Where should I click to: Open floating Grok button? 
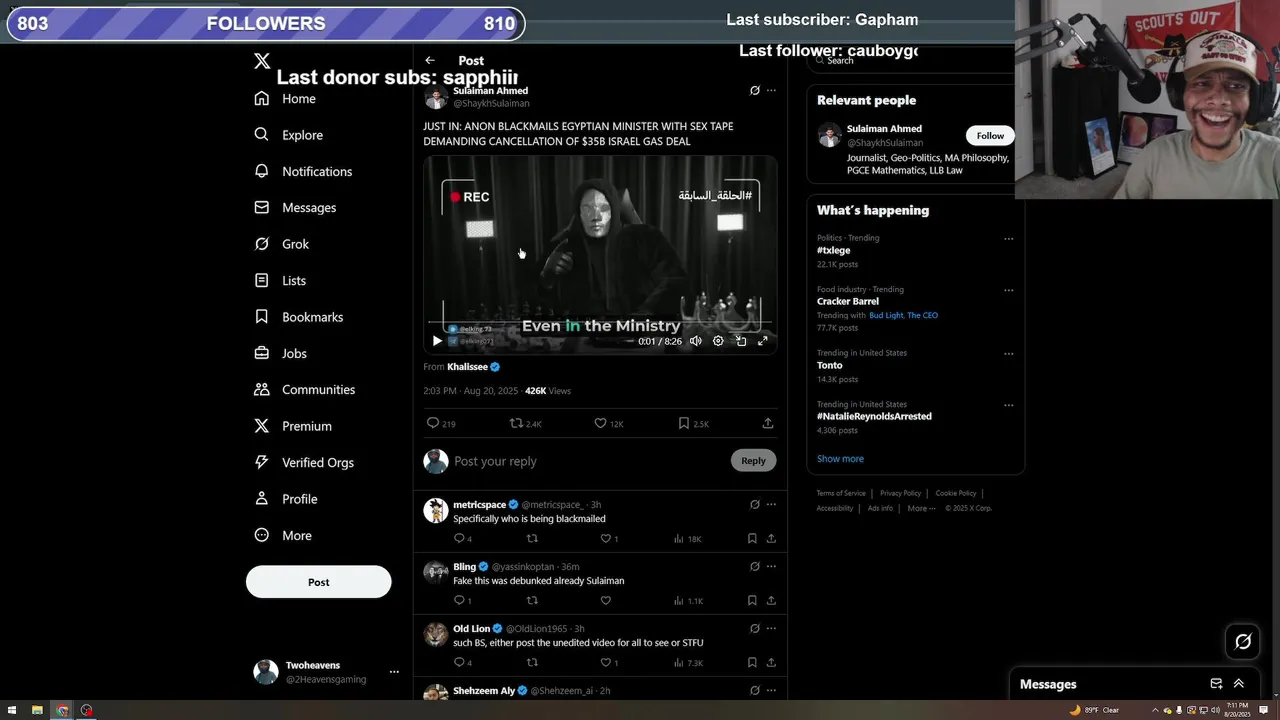(x=1243, y=642)
